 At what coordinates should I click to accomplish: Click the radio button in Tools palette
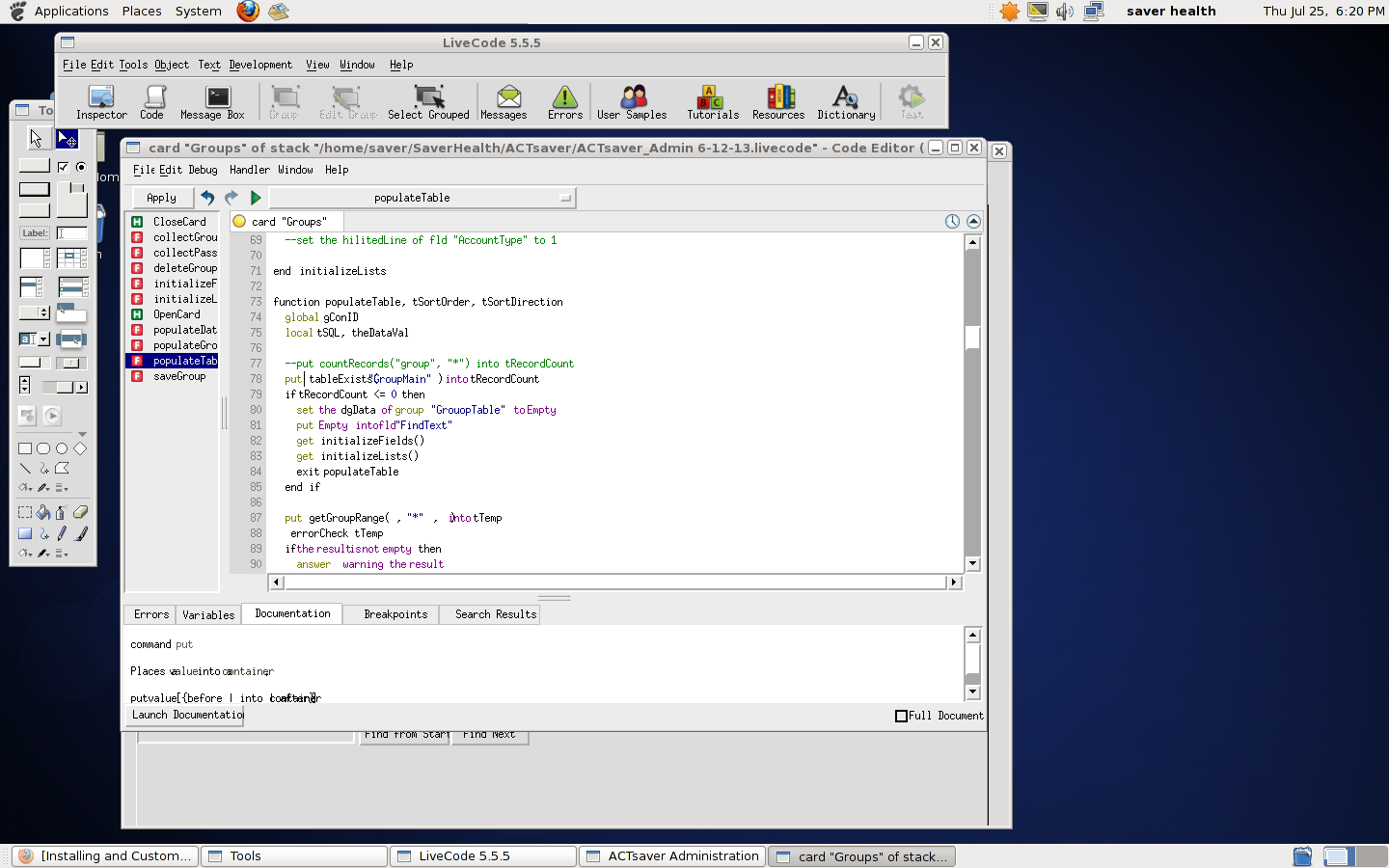pos(81,167)
